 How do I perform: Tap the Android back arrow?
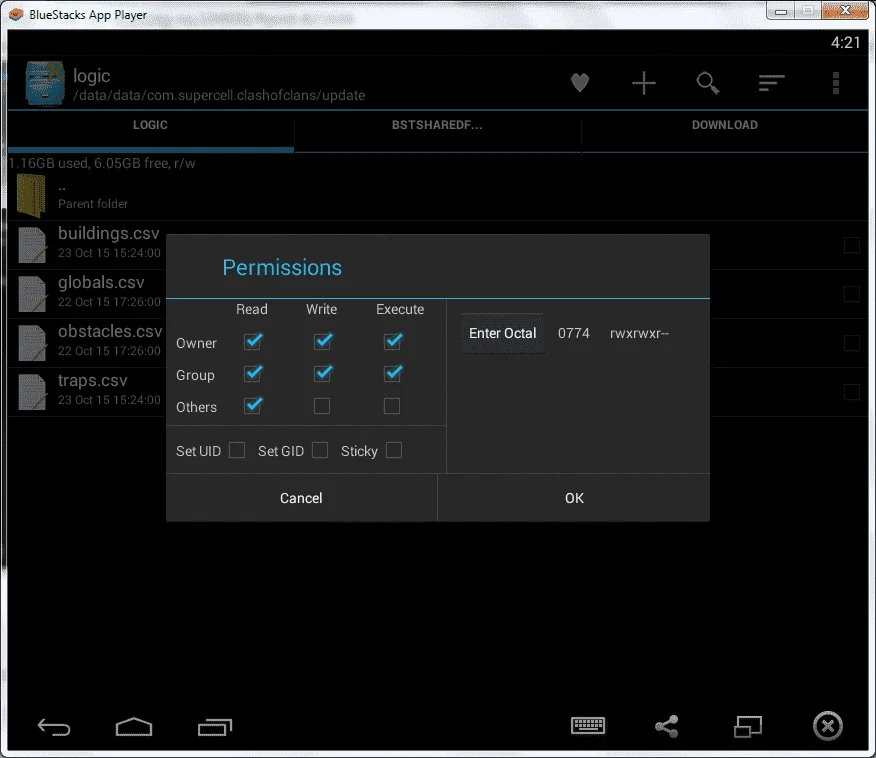54,727
